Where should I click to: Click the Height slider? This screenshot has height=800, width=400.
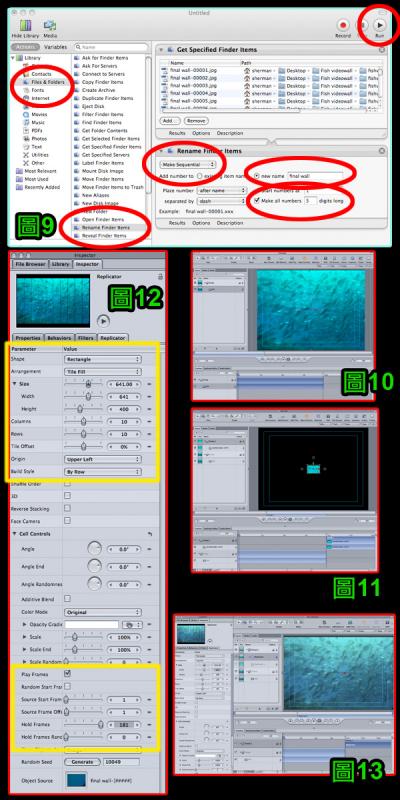84,409
